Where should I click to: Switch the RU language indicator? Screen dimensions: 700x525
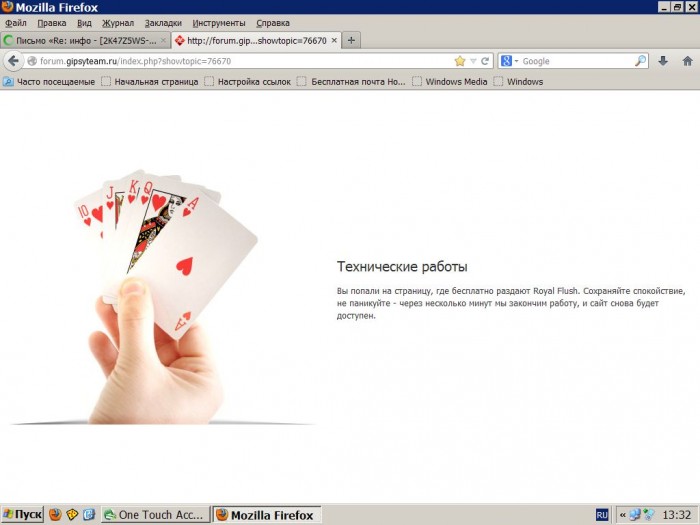point(602,515)
